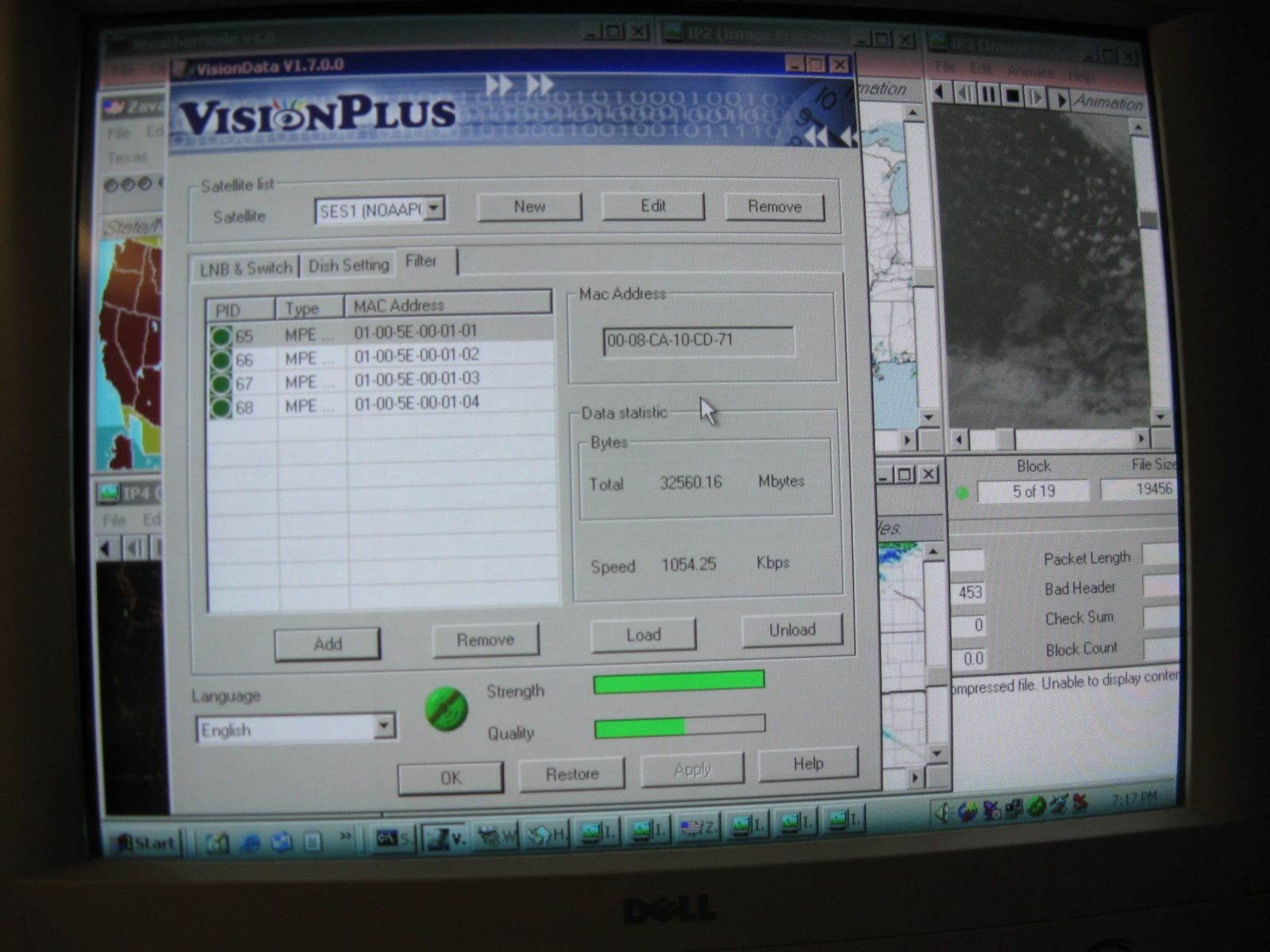The width and height of the screenshot is (1270, 952).
Task: Select row with MAC 01-00-5E-00-01-04
Action: (380, 405)
